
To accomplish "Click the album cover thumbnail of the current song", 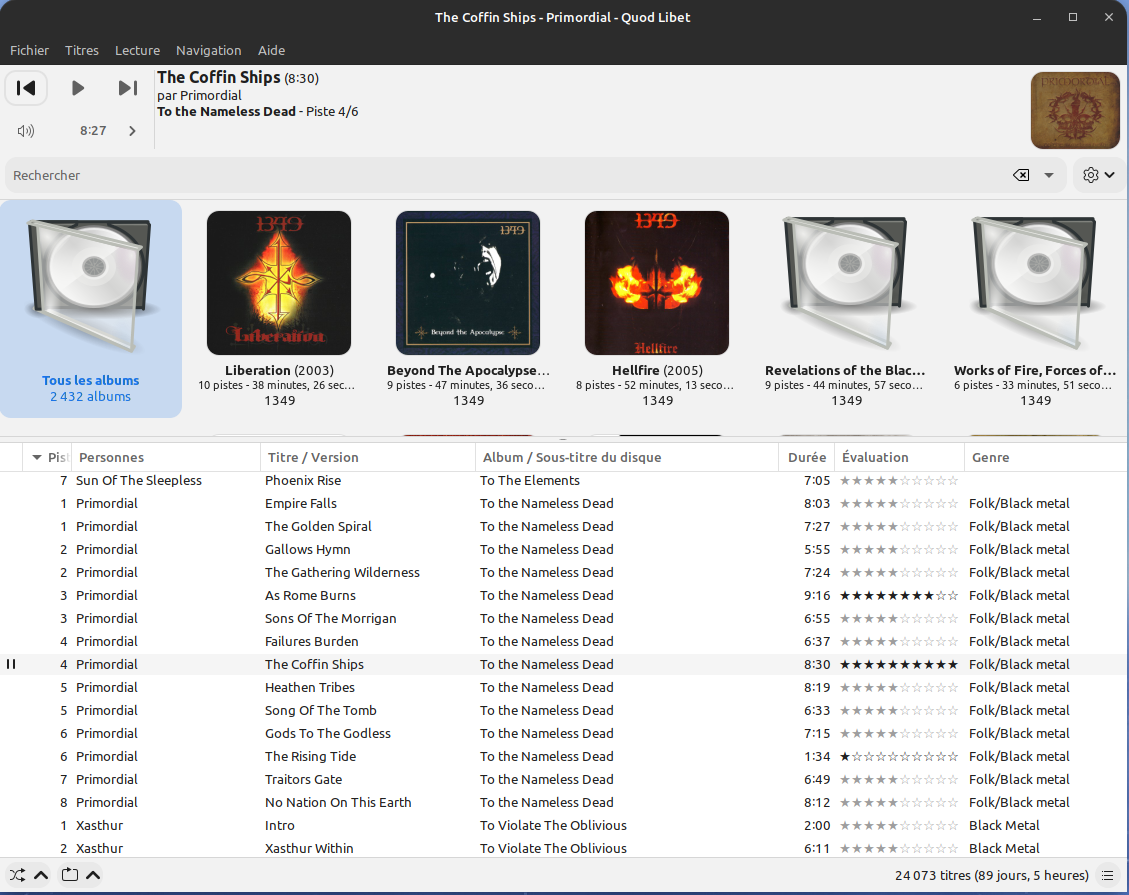I will tap(1075, 110).
